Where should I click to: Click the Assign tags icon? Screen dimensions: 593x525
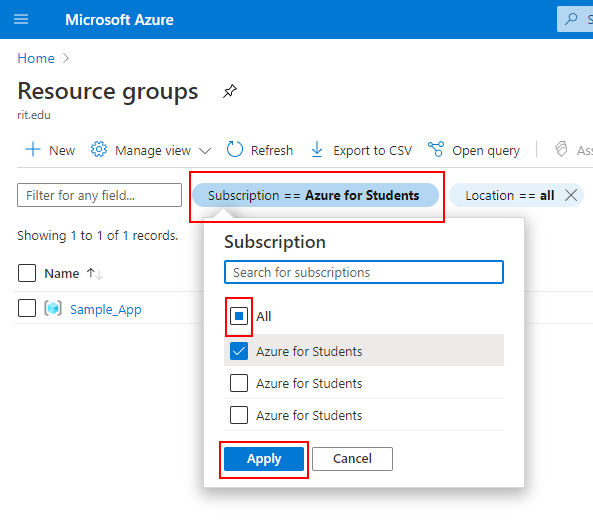pyautogui.click(x=561, y=149)
